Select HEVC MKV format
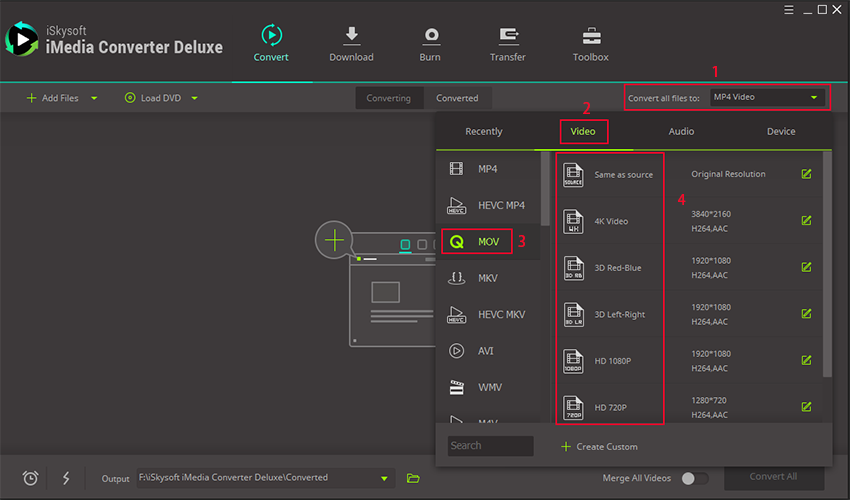 (x=488, y=314)
